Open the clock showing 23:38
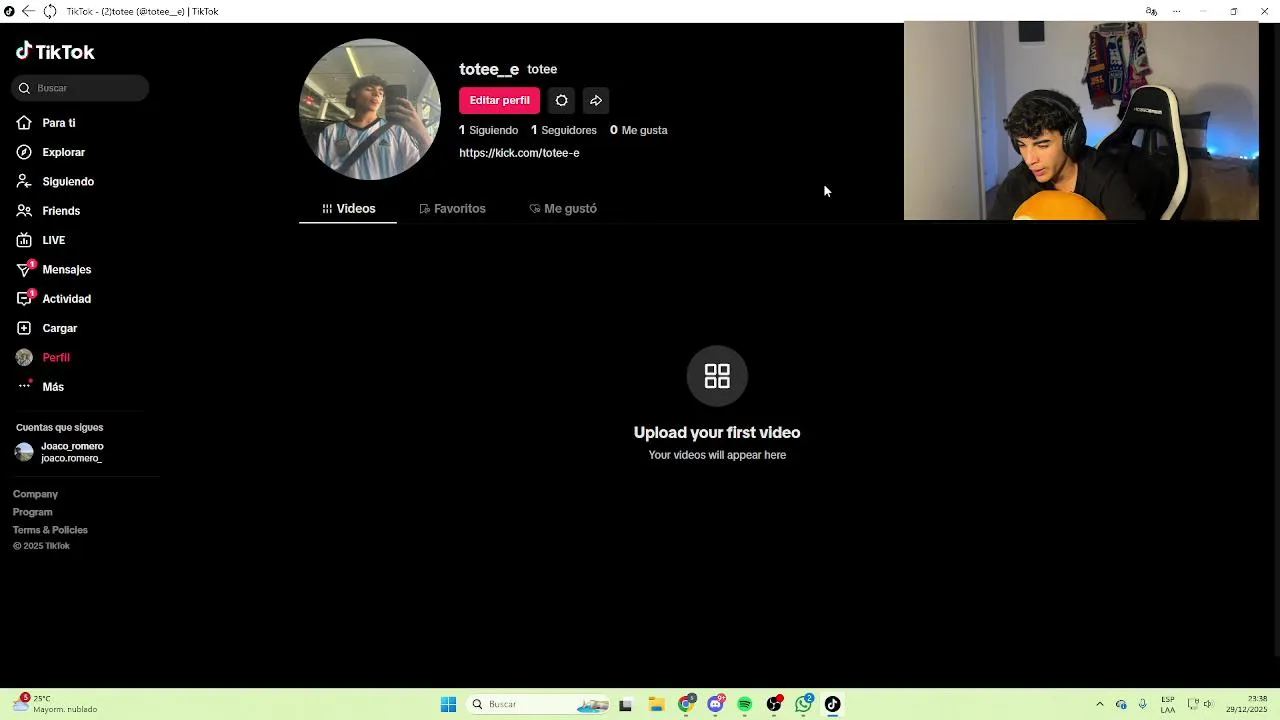 [1247, 705]
